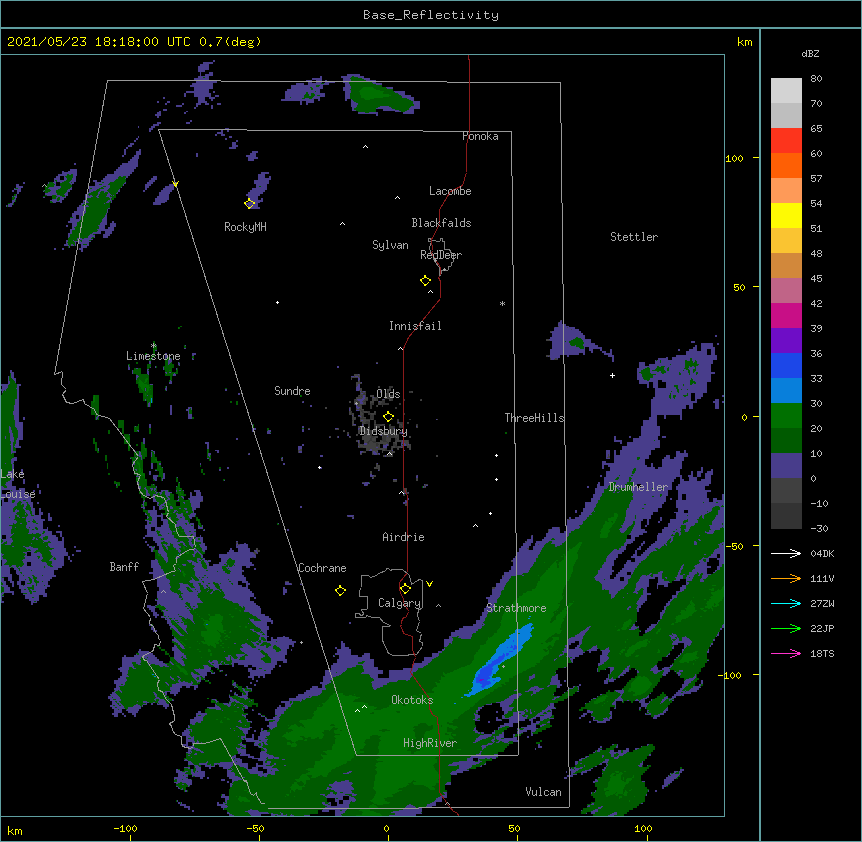Click the HighRiver town label
The image size is (862, 842).
[430, 743]
